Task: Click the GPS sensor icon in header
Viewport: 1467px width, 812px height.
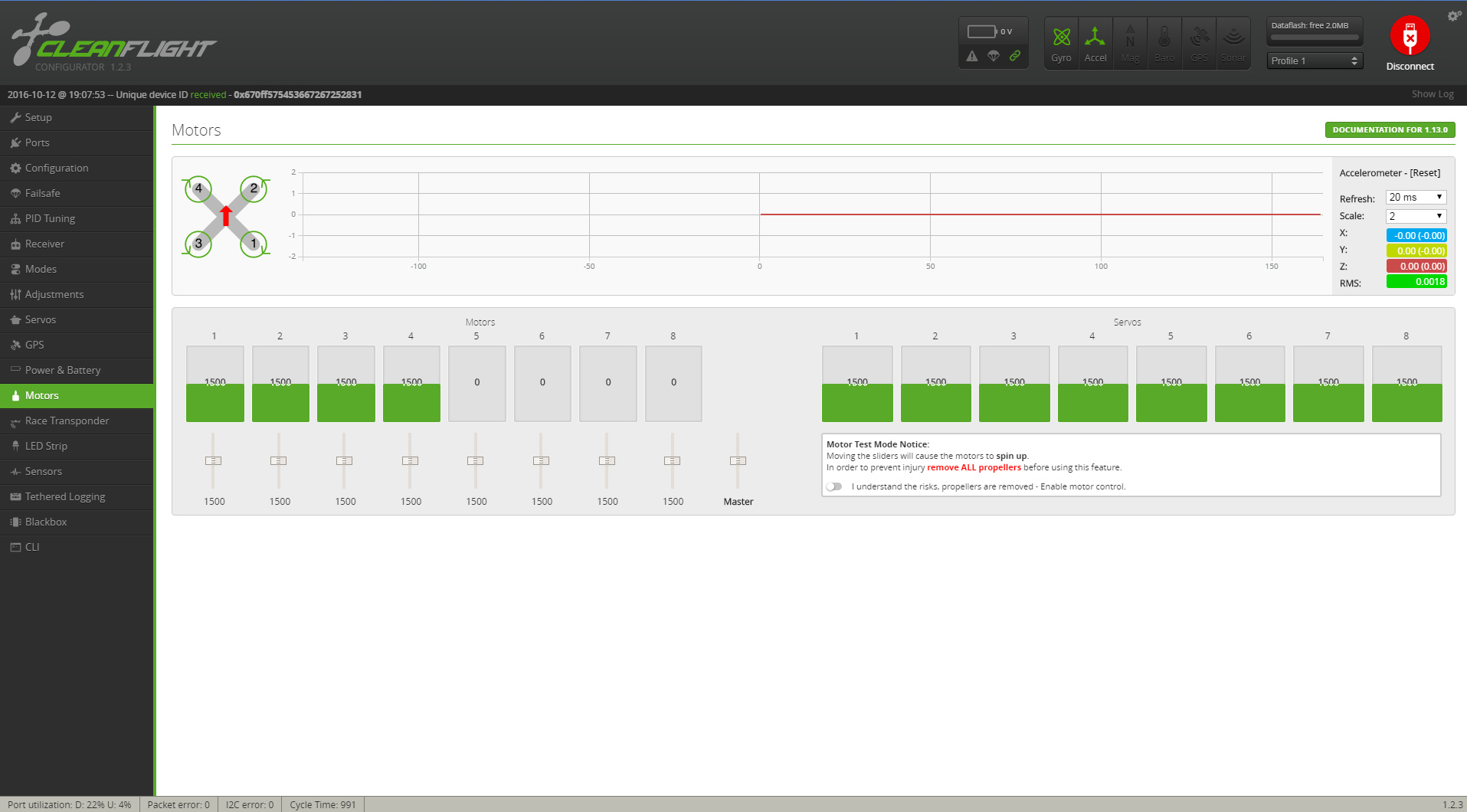Action: 1199,43
